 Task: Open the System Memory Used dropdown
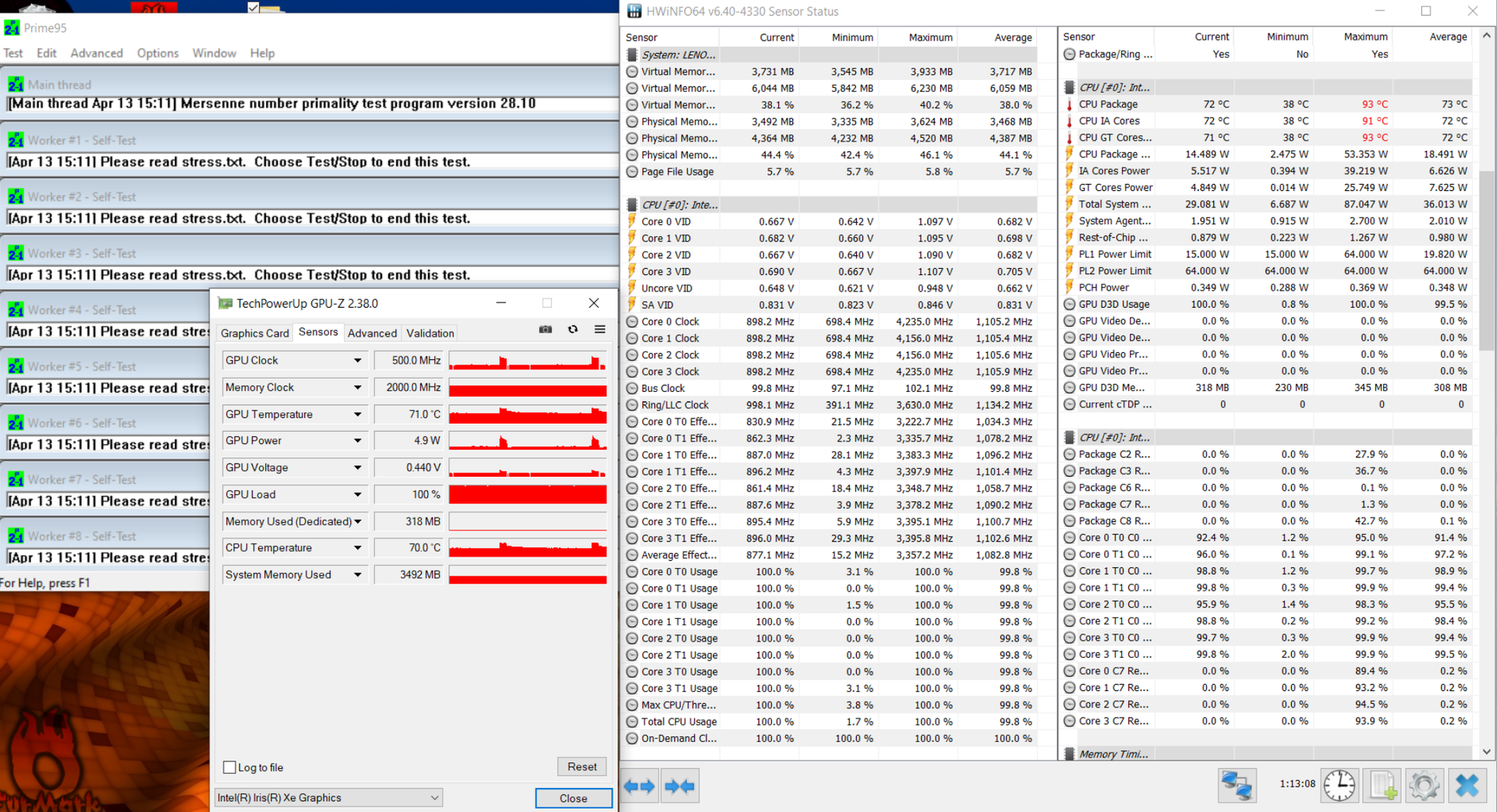coord(358,575)
